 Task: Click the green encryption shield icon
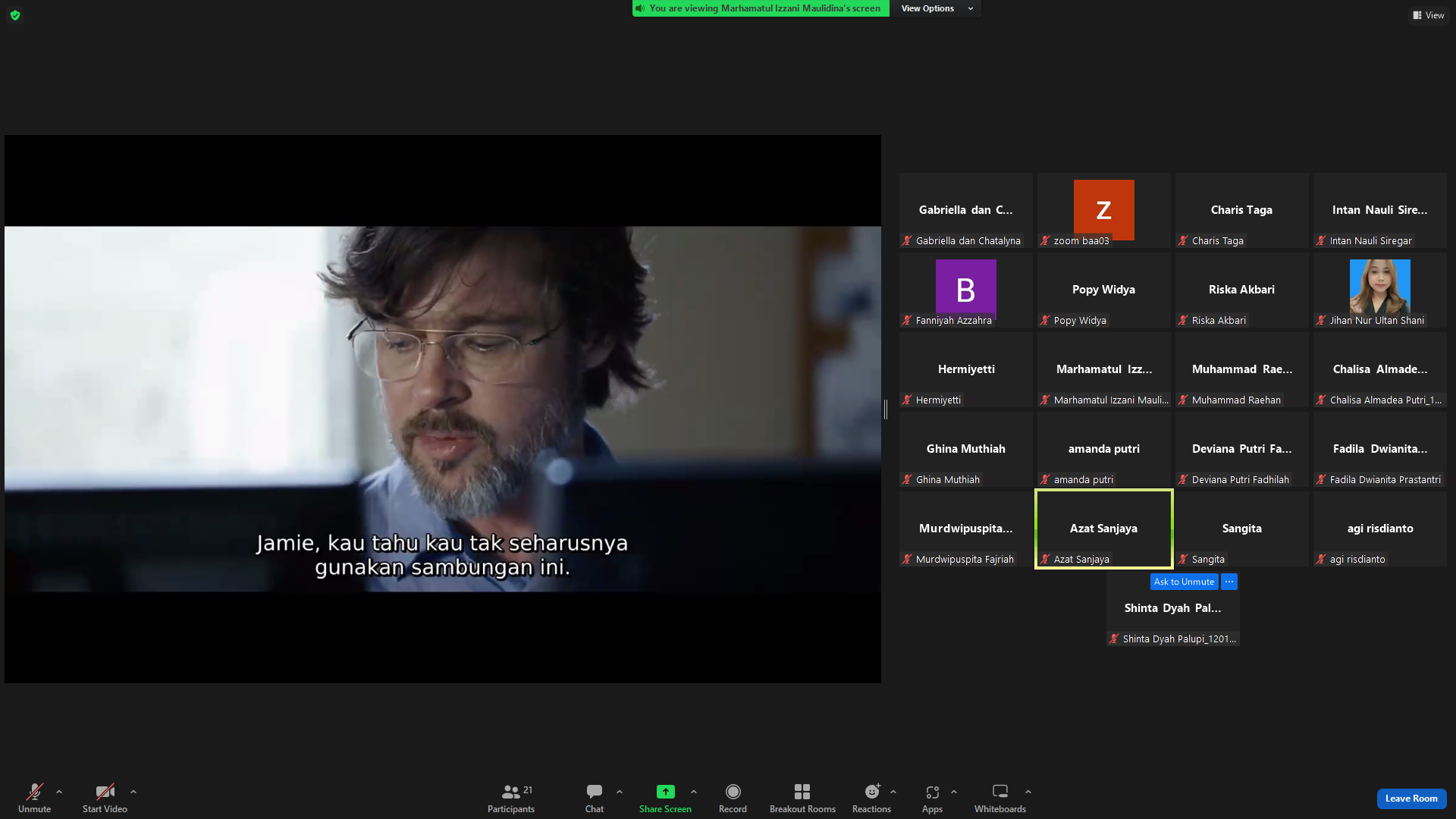pos(15,15)
